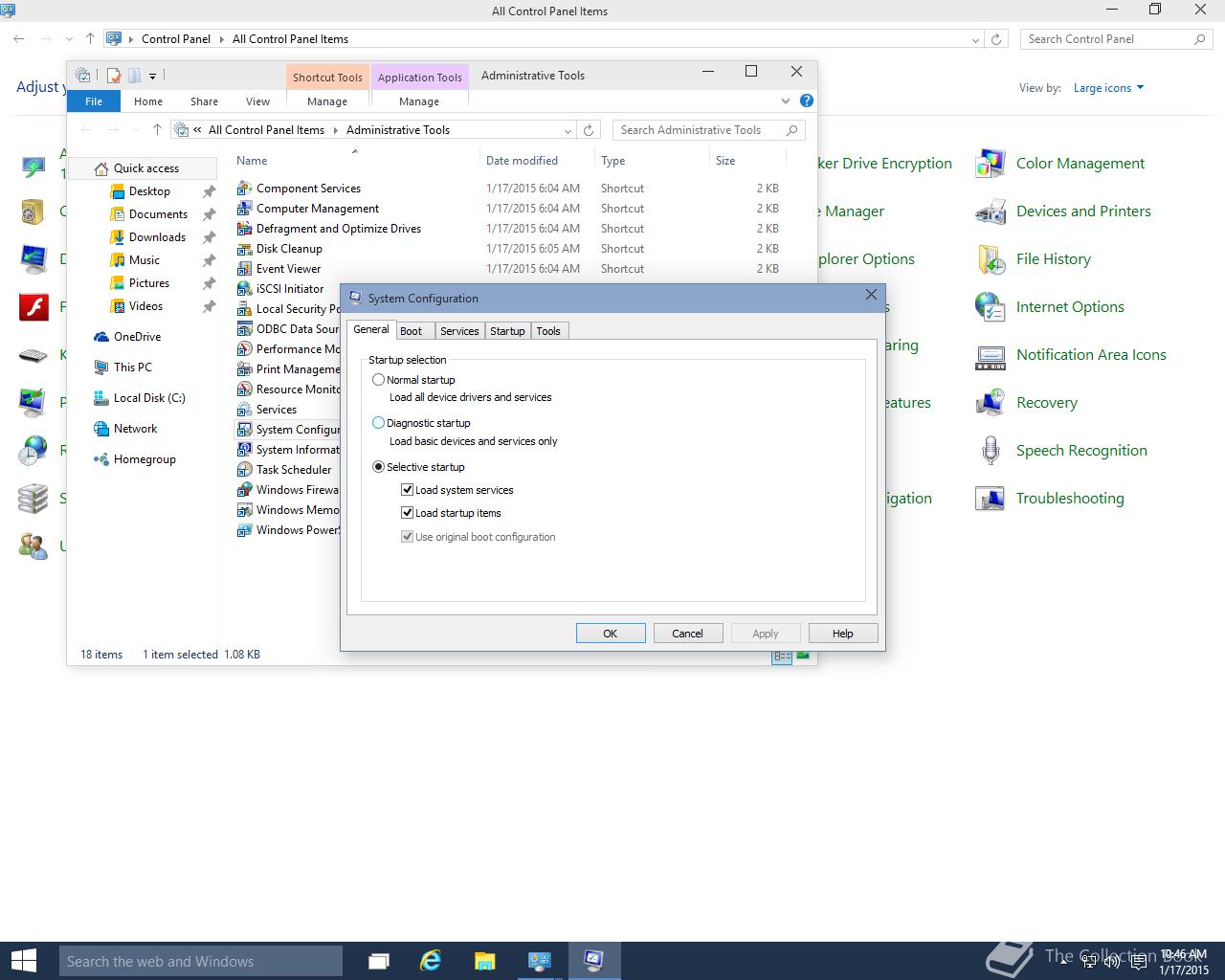
Task: Select the Selective startup option
Action: [378, 467]
